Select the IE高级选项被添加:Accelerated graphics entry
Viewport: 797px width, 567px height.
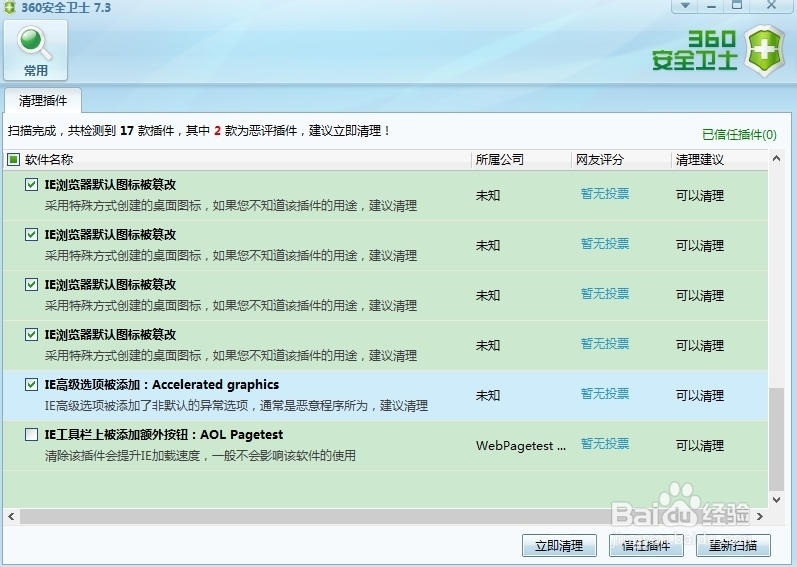(x=386, y=395)
